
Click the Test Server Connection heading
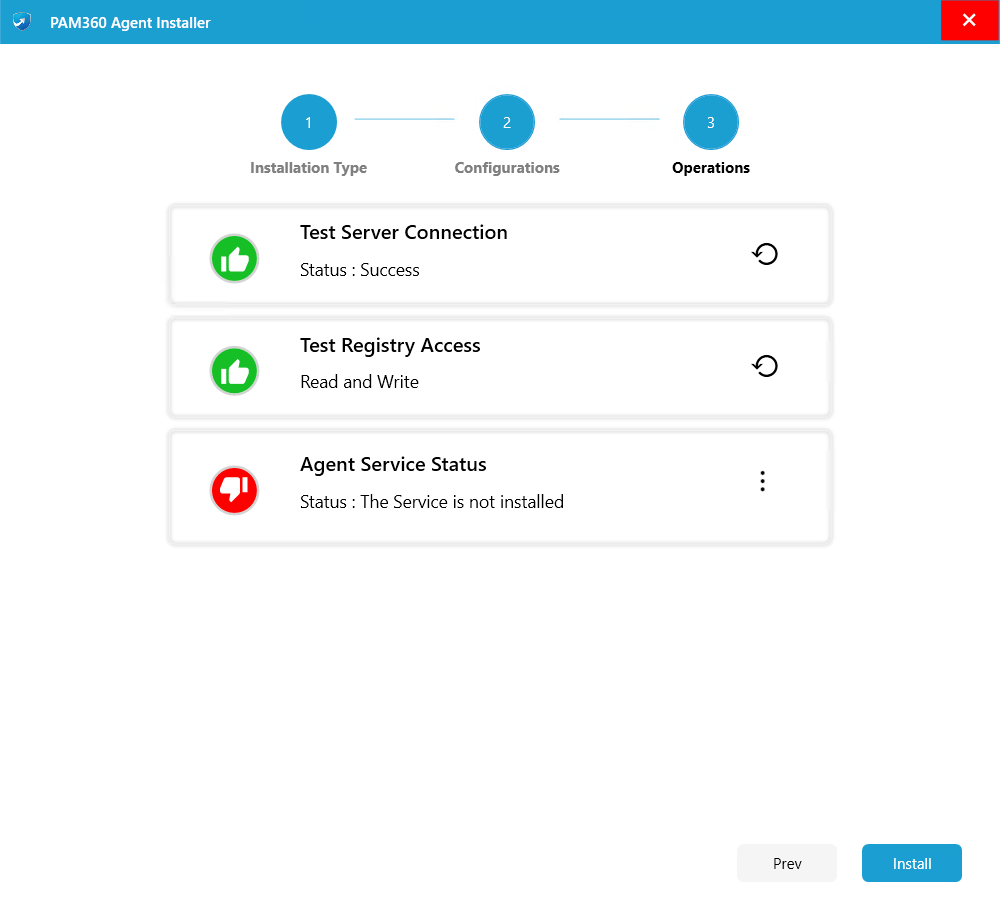click(x=404, y=232)
